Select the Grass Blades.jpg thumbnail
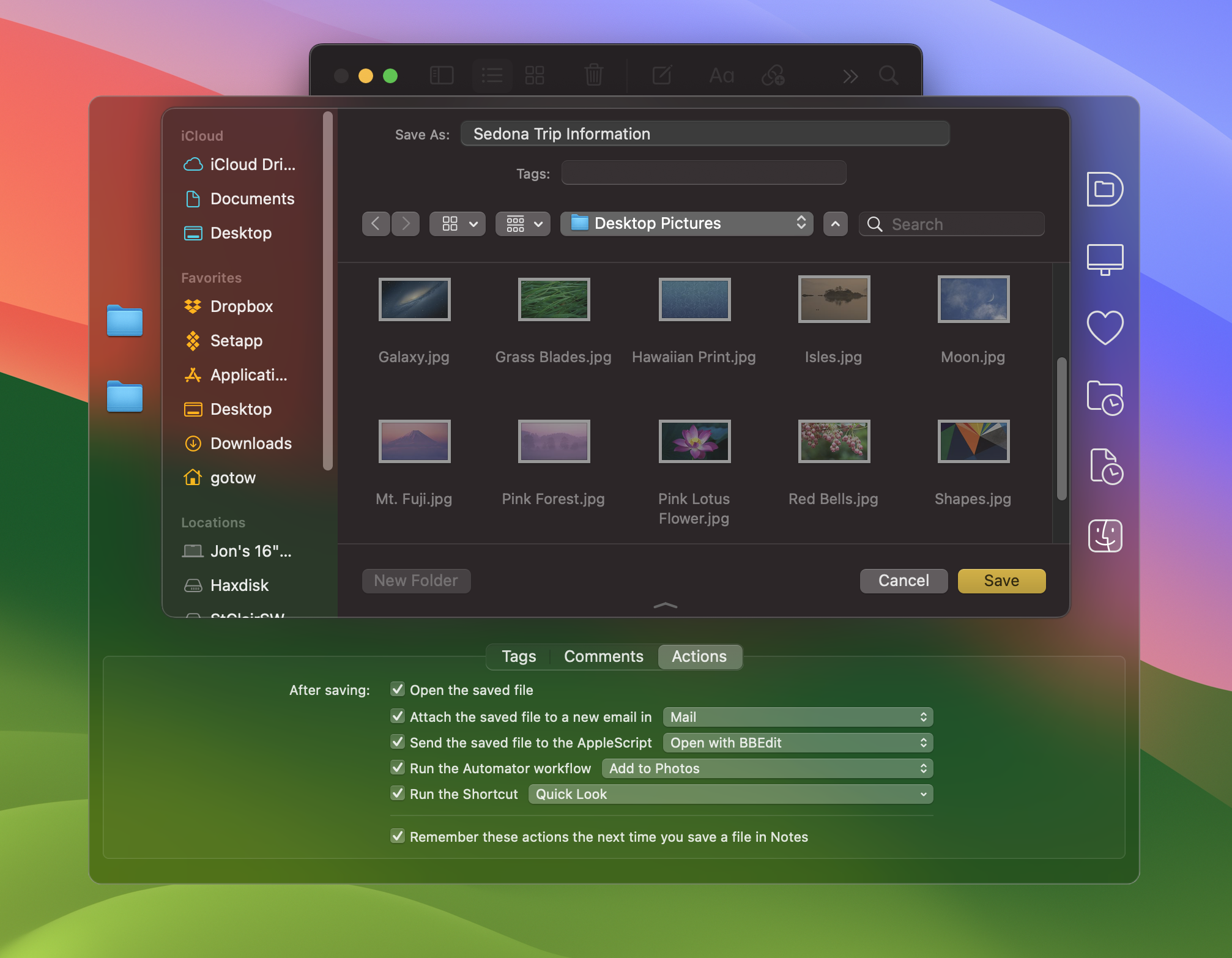 554,299
